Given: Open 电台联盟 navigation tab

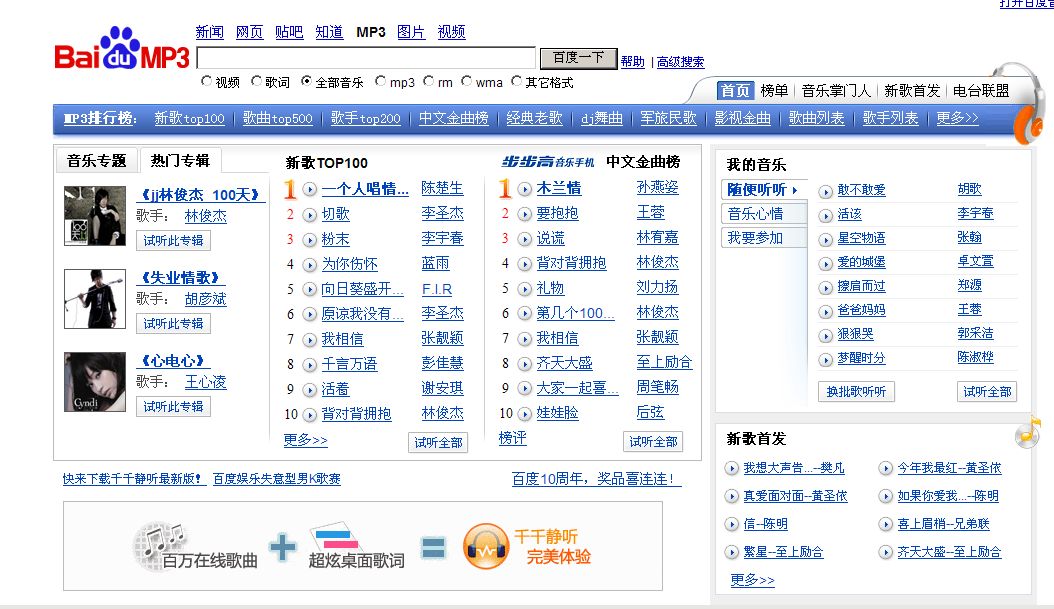Looking at the screenshot, I should coord(981,91).
